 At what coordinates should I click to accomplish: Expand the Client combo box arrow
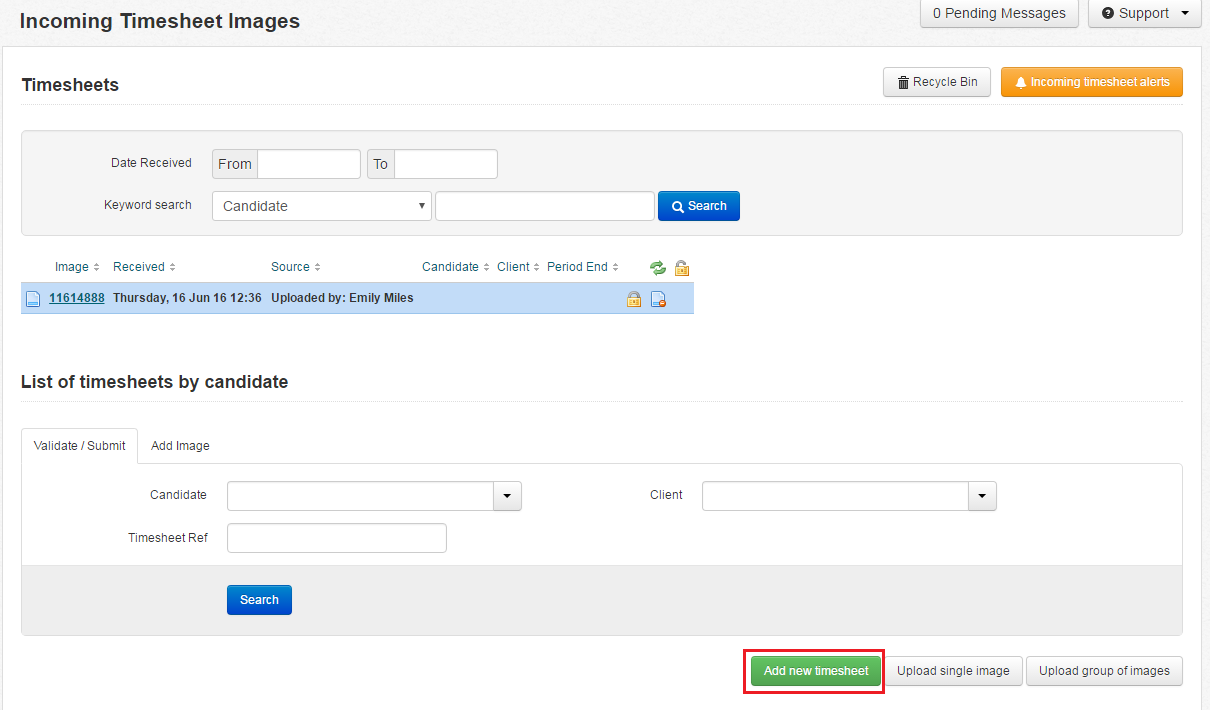pyautogui.click(x=982, y=496)
